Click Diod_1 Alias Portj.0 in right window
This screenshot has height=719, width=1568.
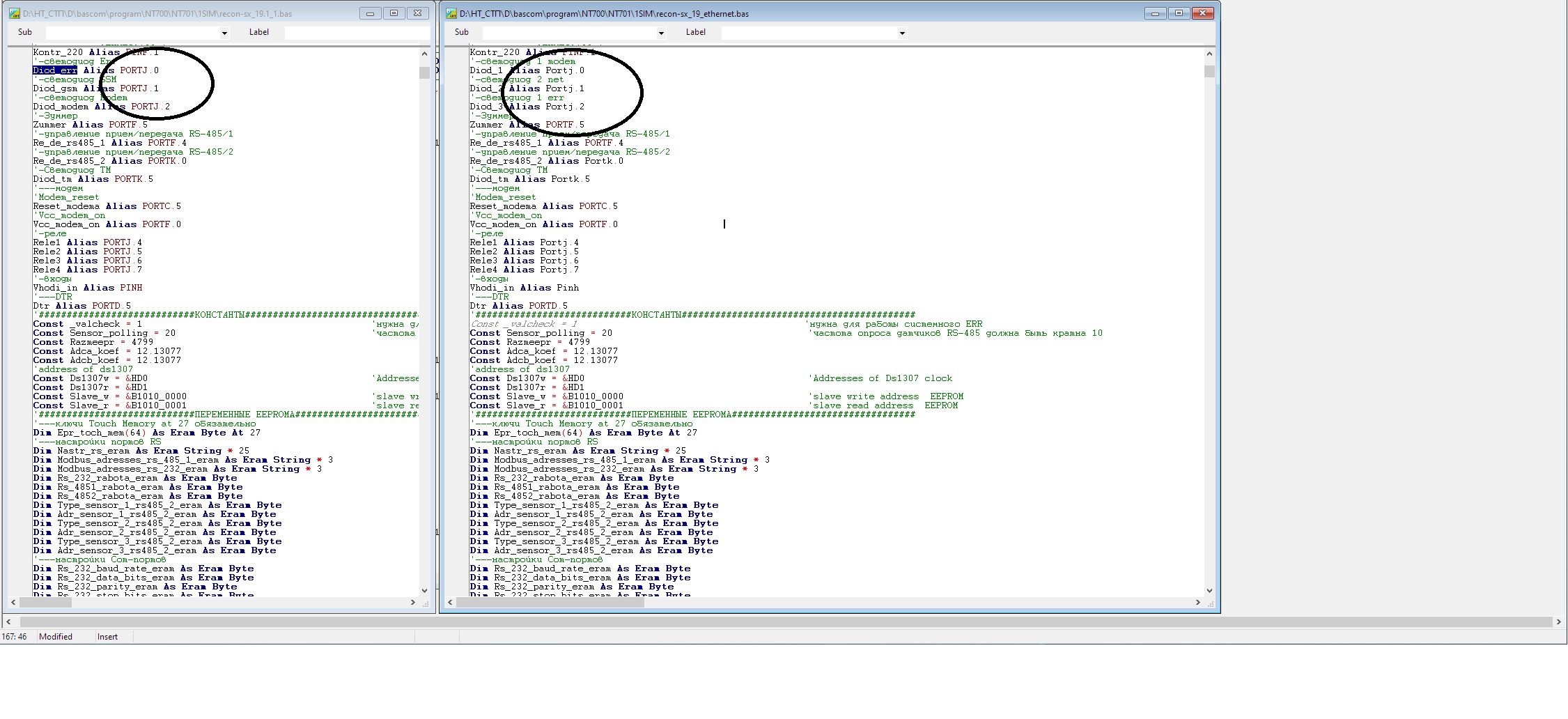527,70
